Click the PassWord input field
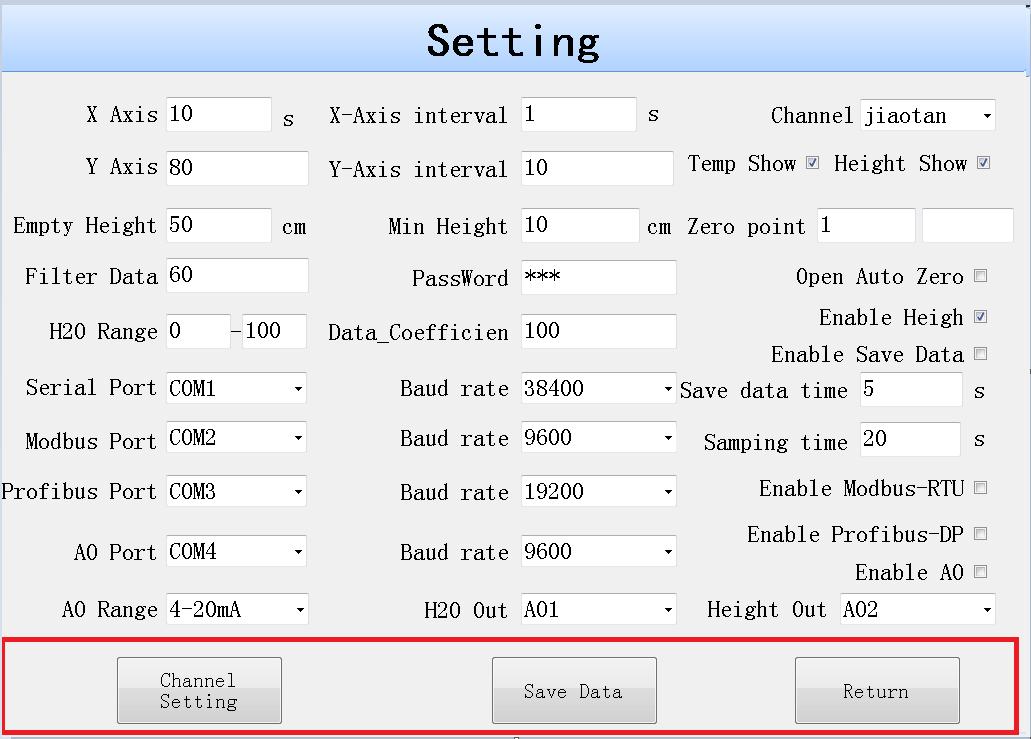This screenshot has height=739, width=1031. [598, 277]
